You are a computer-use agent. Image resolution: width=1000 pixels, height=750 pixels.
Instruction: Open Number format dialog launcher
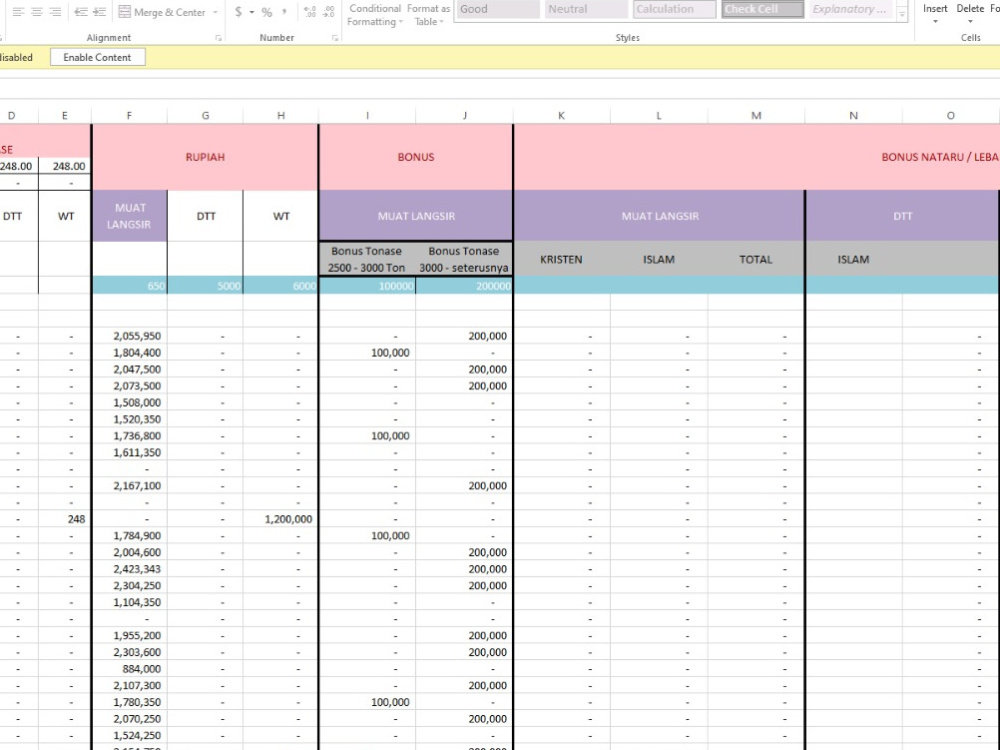pyautogui.click(x=335, y=38)
